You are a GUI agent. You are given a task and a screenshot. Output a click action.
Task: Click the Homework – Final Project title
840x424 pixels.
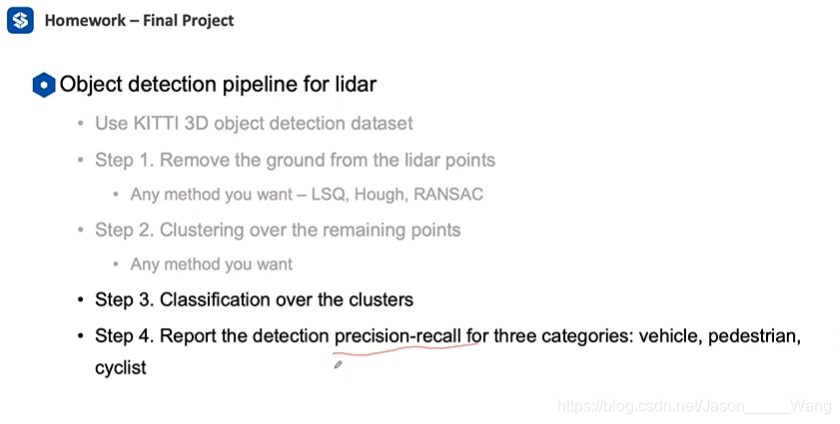[139, 20]
